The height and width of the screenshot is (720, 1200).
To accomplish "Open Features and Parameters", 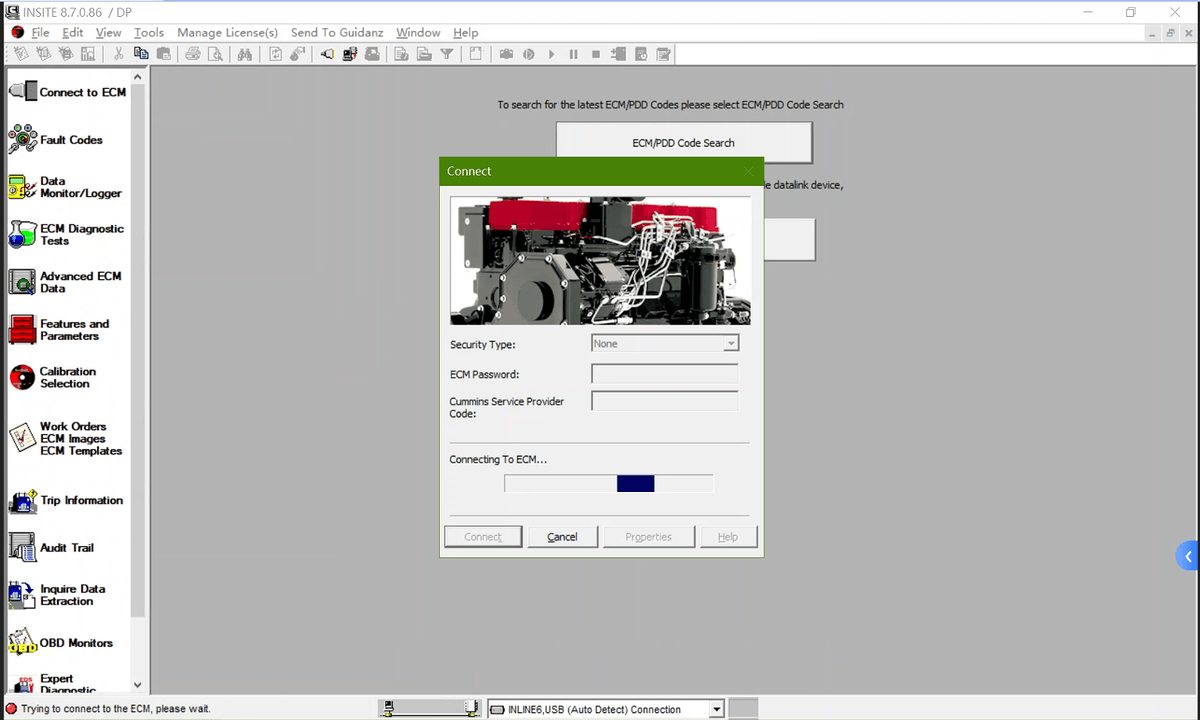I will (23, 330).
